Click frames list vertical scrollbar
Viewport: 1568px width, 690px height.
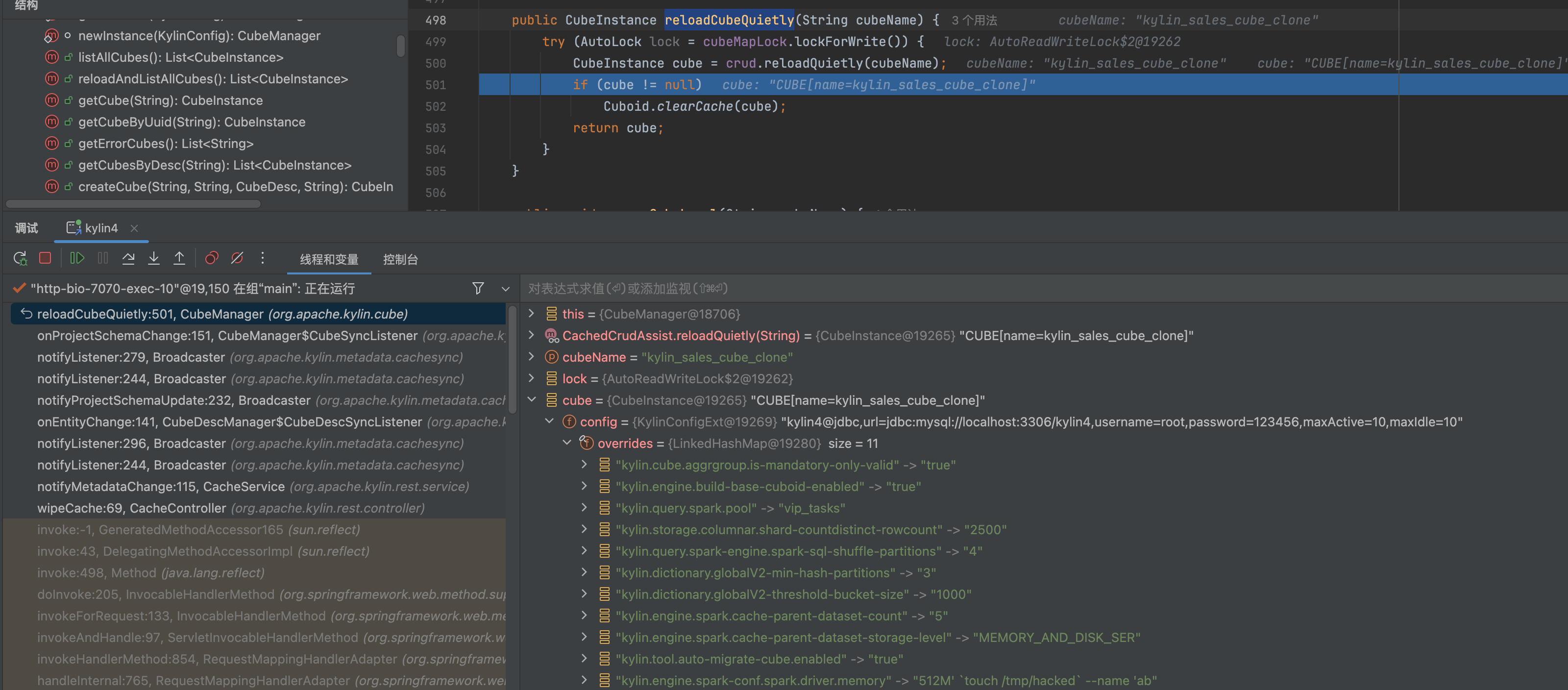tap(513, 359)
